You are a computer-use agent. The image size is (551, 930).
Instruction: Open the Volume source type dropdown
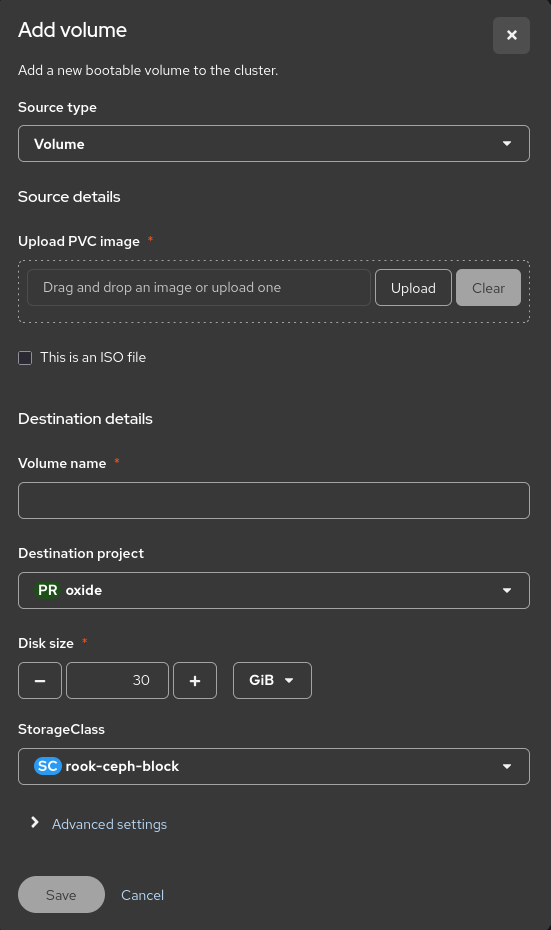(x=274, y=144)
